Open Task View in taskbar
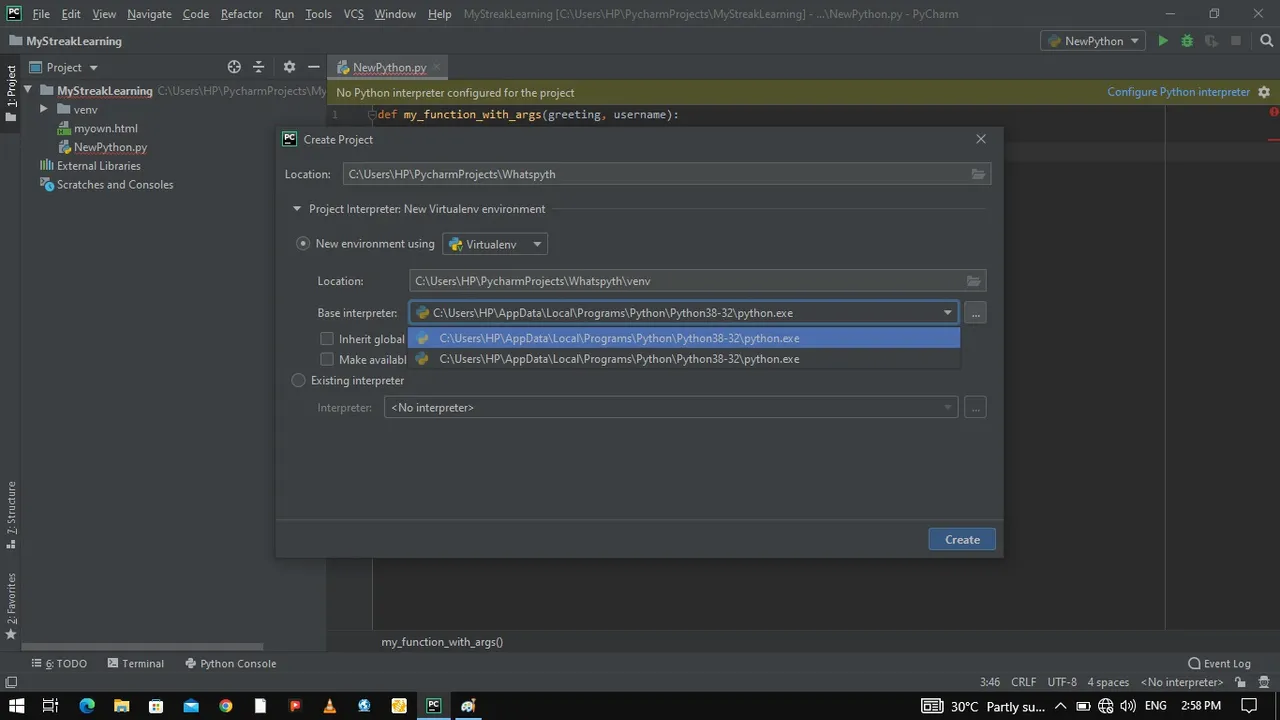This screenshot has height=720, width=1280. 50,706
